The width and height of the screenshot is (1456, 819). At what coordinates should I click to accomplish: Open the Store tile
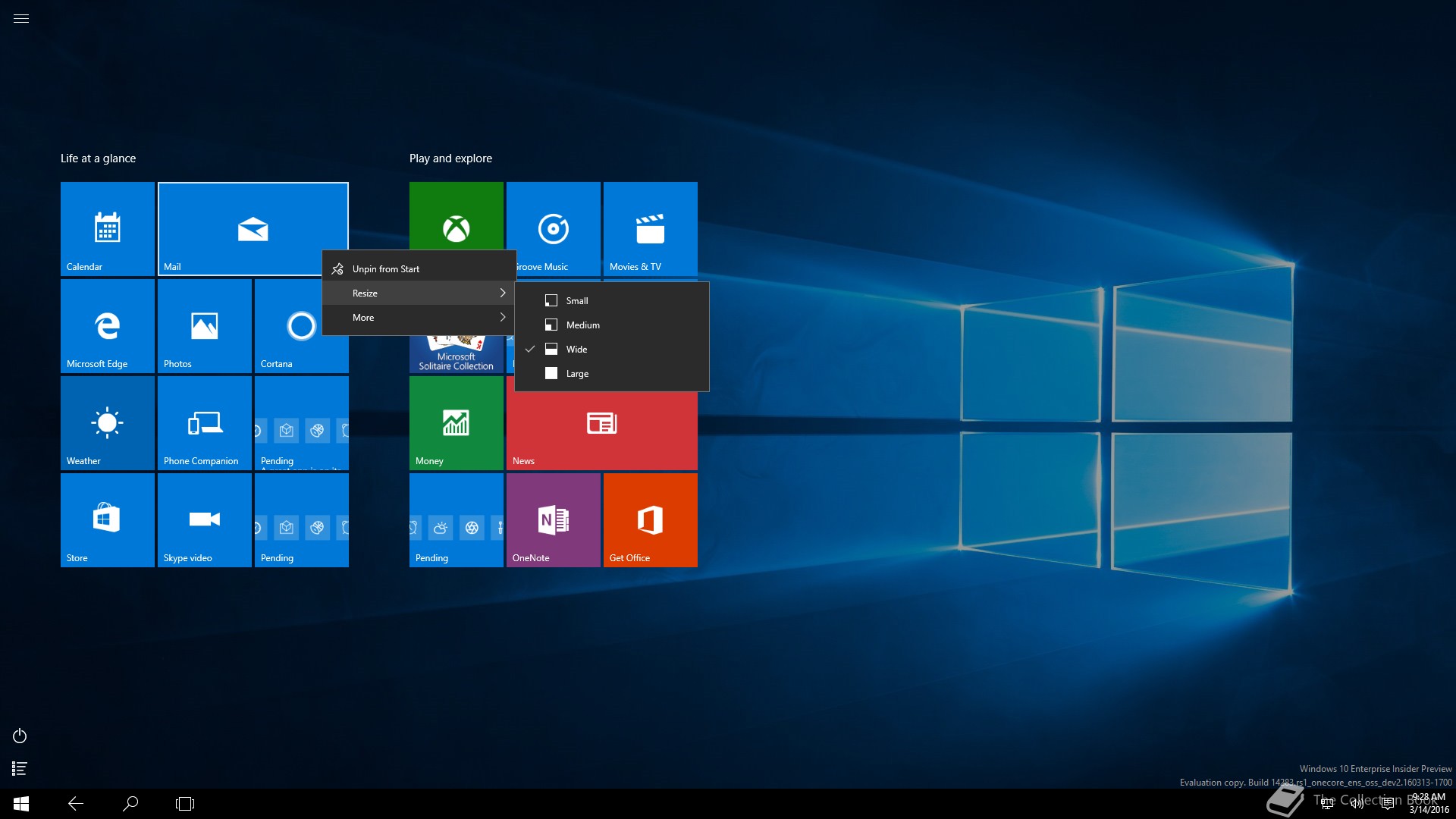(x=108, y=520)
